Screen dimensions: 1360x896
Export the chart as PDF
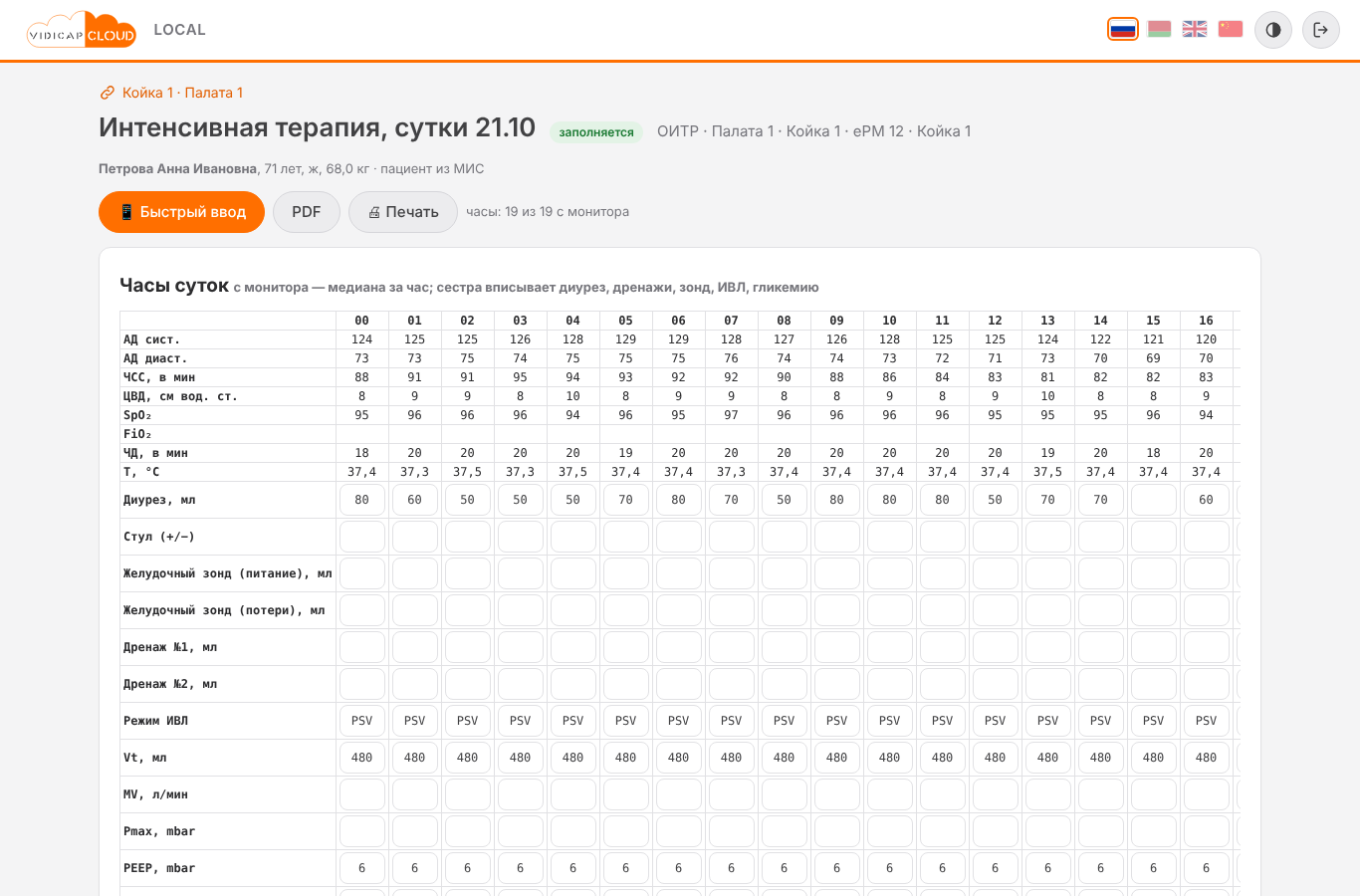coord(307,212)
